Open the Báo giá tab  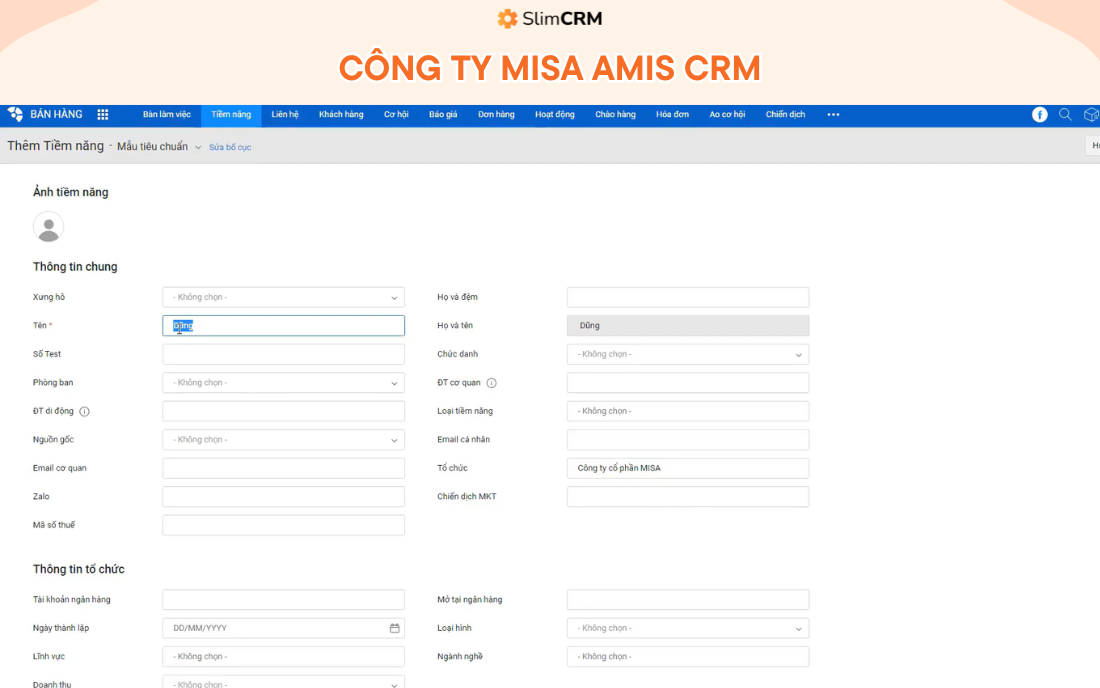click(442, 114)
